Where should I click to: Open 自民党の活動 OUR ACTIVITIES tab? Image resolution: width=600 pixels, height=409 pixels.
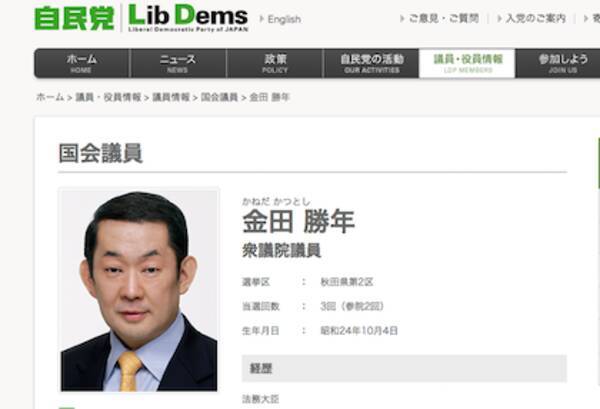pos(372,64)
